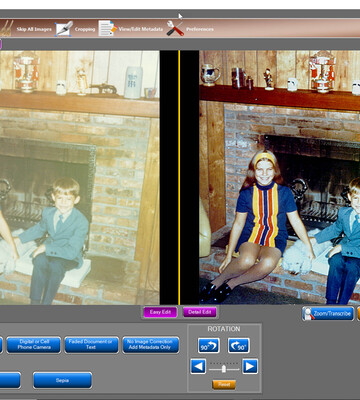The image size is (360, 400).
Task: Switch to Easy Edit mode
Action: coord(160,312)
